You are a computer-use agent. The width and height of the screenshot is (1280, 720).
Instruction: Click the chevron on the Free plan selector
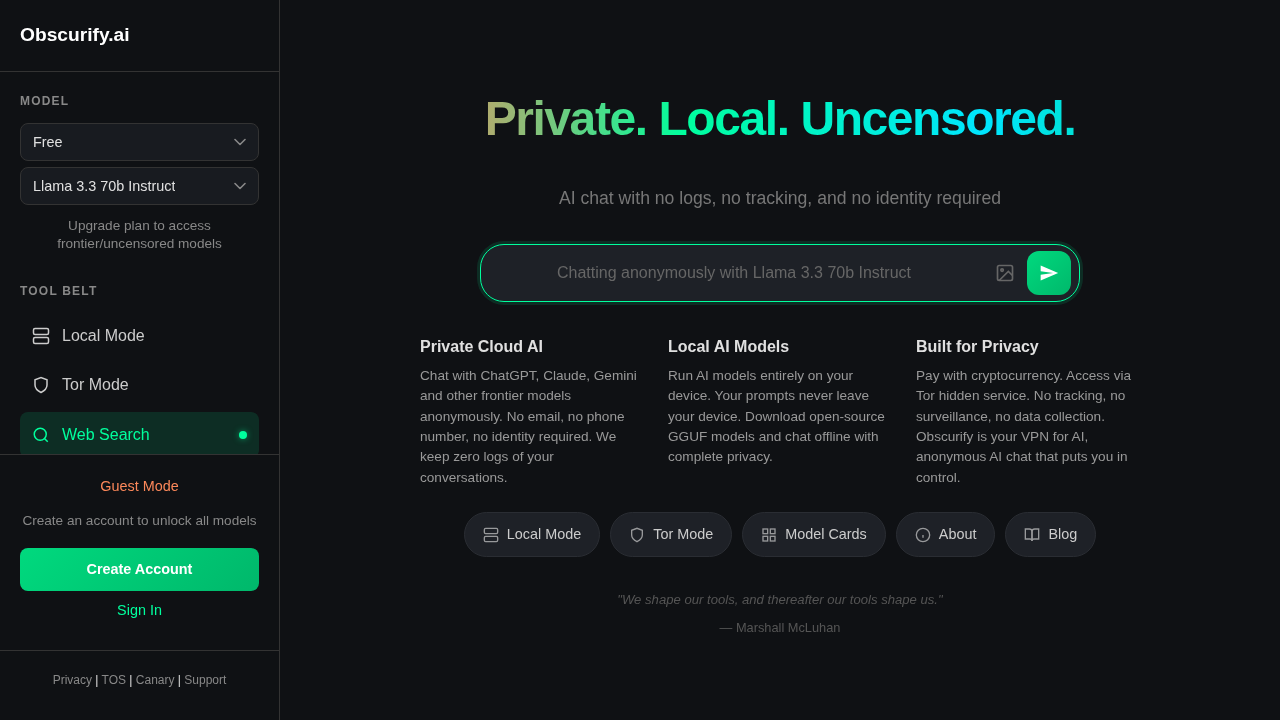[x=240, y=142]
